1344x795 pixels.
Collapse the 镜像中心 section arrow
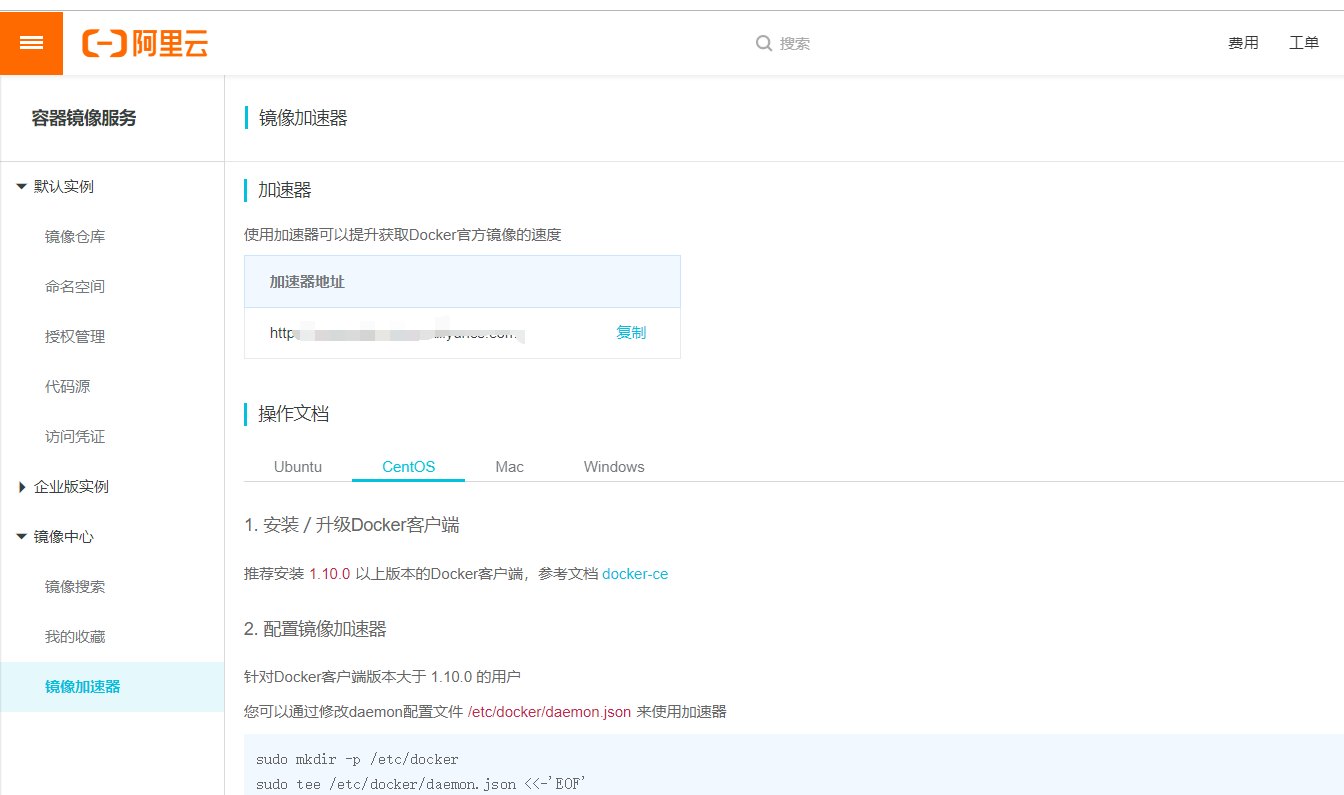point(21,537)
